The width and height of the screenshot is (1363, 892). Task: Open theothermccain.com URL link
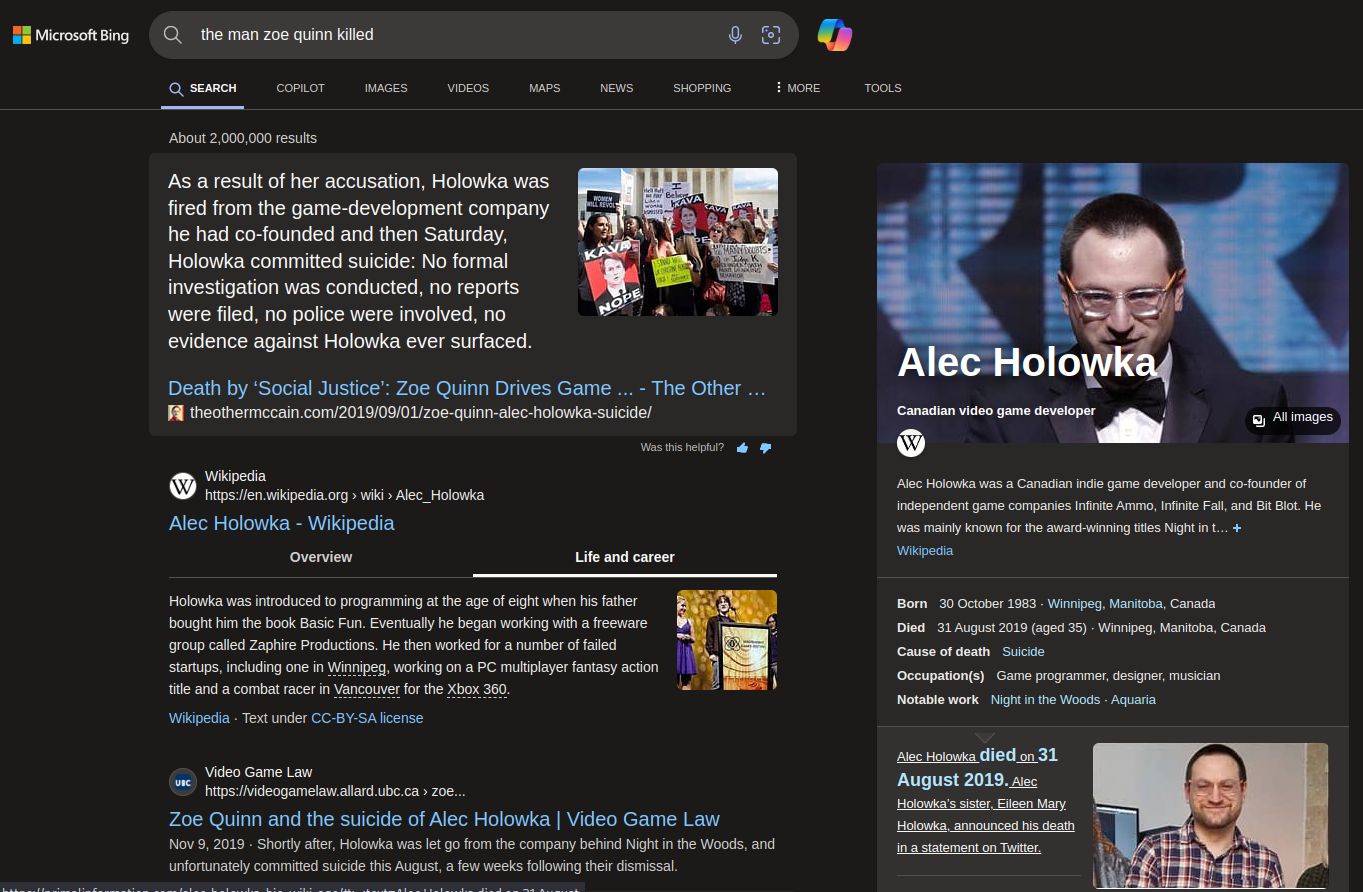(421, 413)
